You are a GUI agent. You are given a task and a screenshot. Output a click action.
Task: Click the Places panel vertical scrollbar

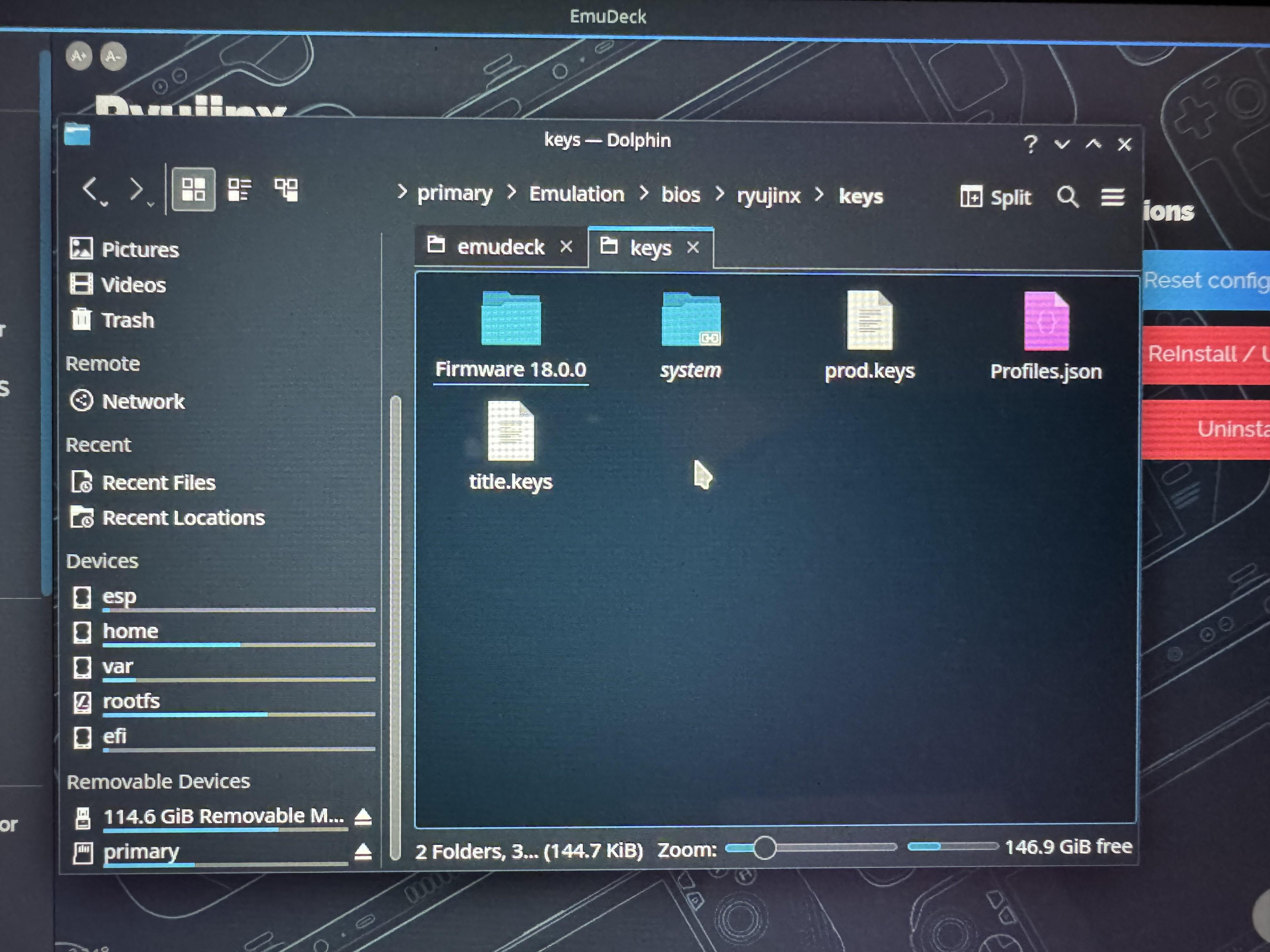coord(395,628)
